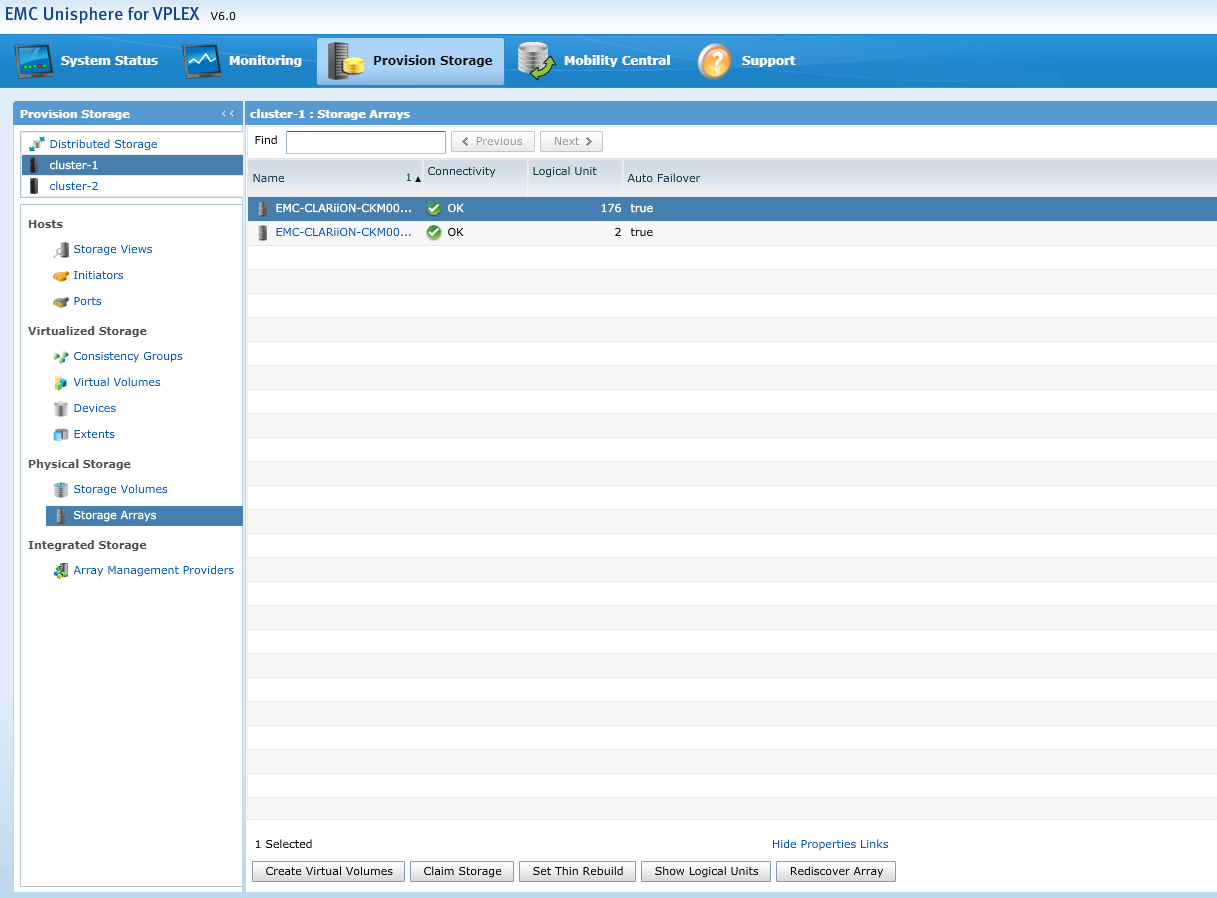Image resolution: width=1217 pixels, height=898 pixels.
Task: Click the 176 logical unit value
Action: point(611,209)
